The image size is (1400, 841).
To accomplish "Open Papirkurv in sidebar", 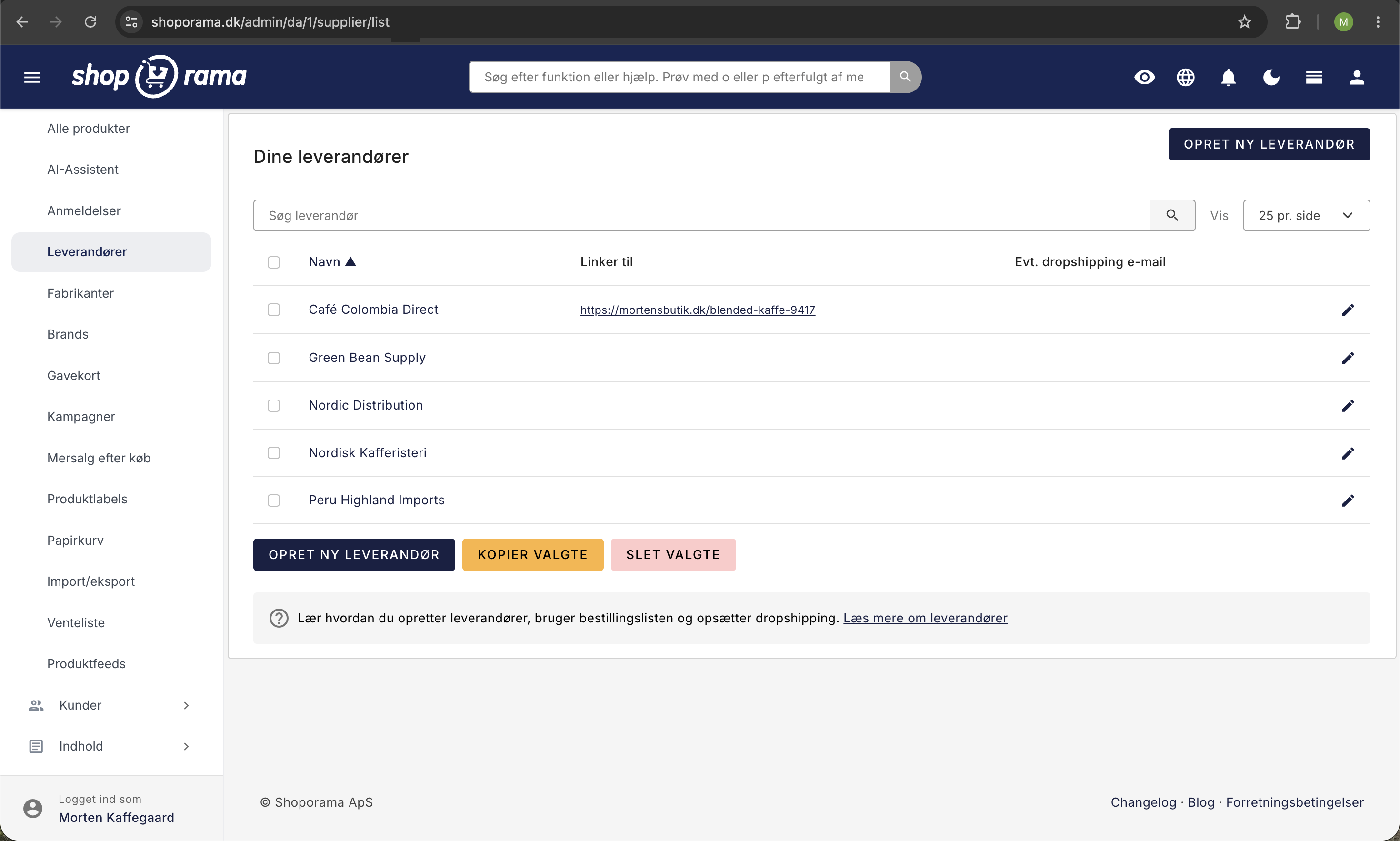I will (x=75, y=541).
